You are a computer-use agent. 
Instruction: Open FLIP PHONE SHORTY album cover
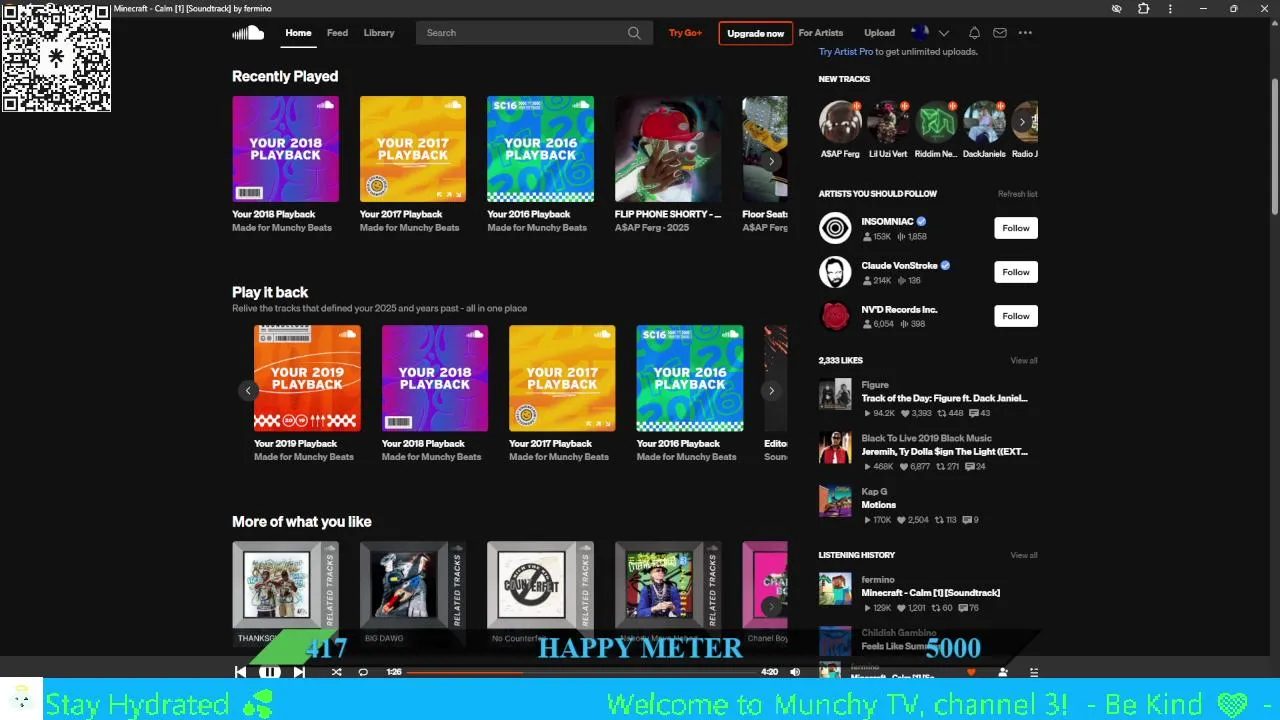pyautogui.click(x=668, y=149)
